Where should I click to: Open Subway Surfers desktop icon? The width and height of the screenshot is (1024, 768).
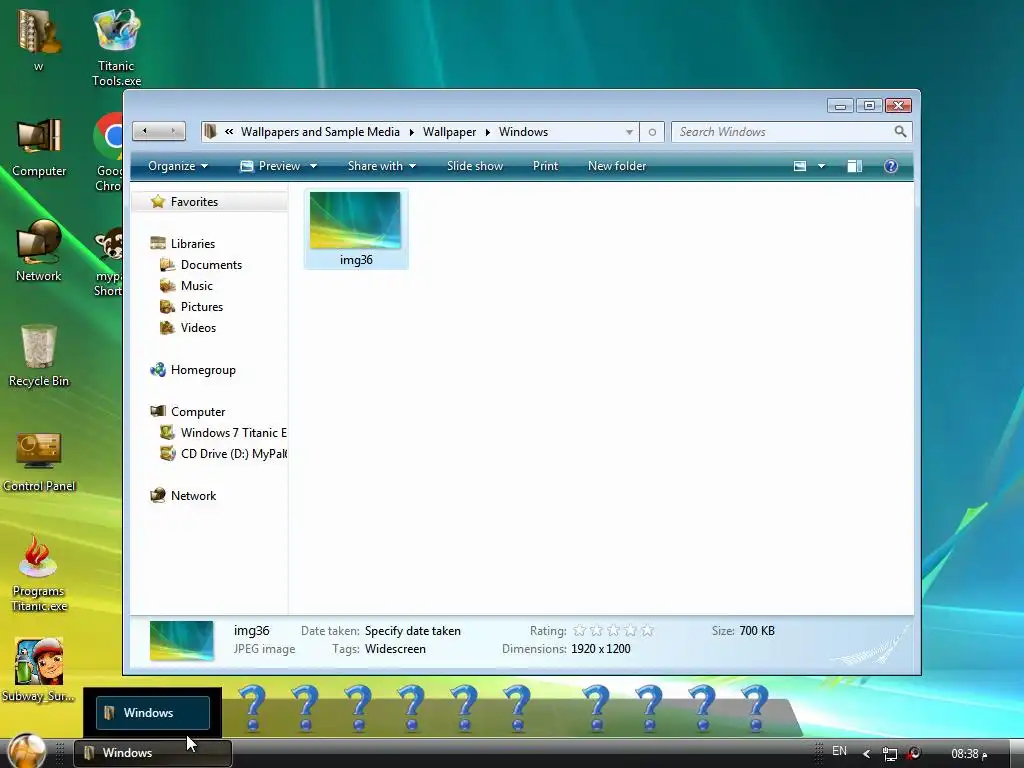[x=39, y=670]
